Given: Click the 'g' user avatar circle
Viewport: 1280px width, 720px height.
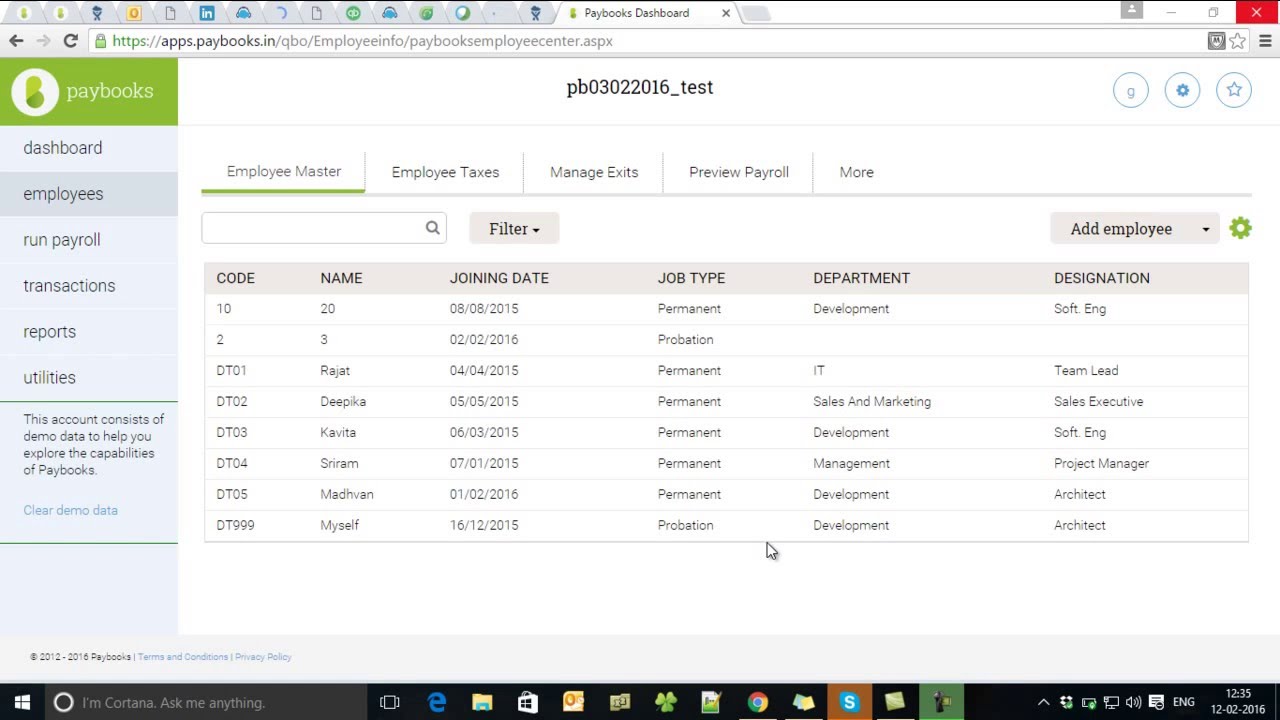Looking at the screenshot, I should pos(1131,89).
